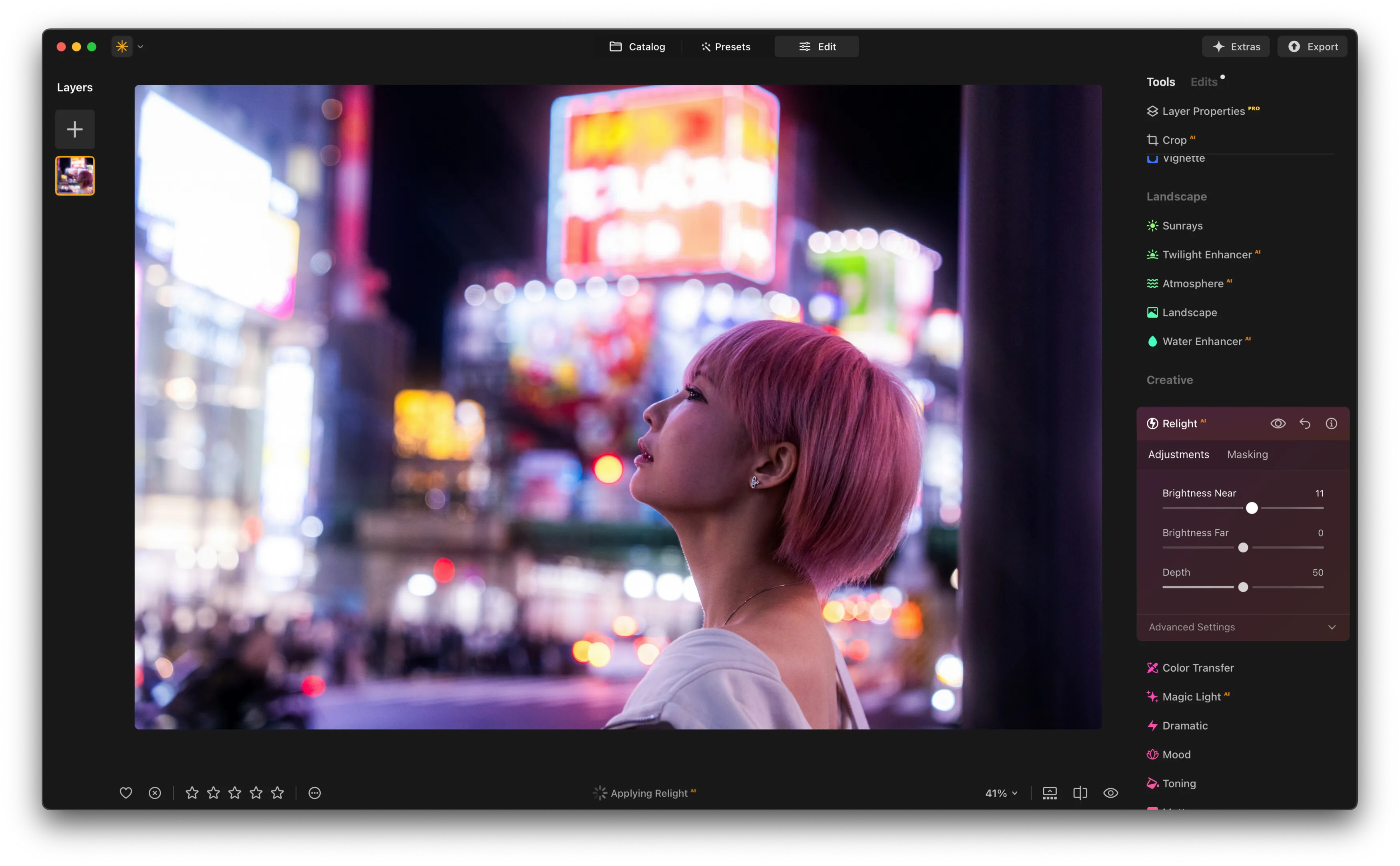Open the Relight info icon
The height and width of the screenshot is (866, 1400).
tap(1331, 423)
